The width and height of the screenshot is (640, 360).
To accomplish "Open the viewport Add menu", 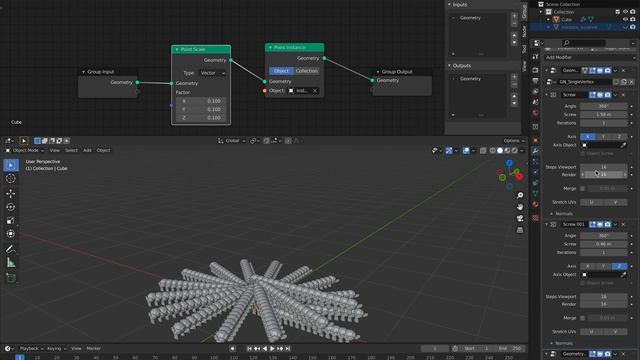I will [87, 151].
